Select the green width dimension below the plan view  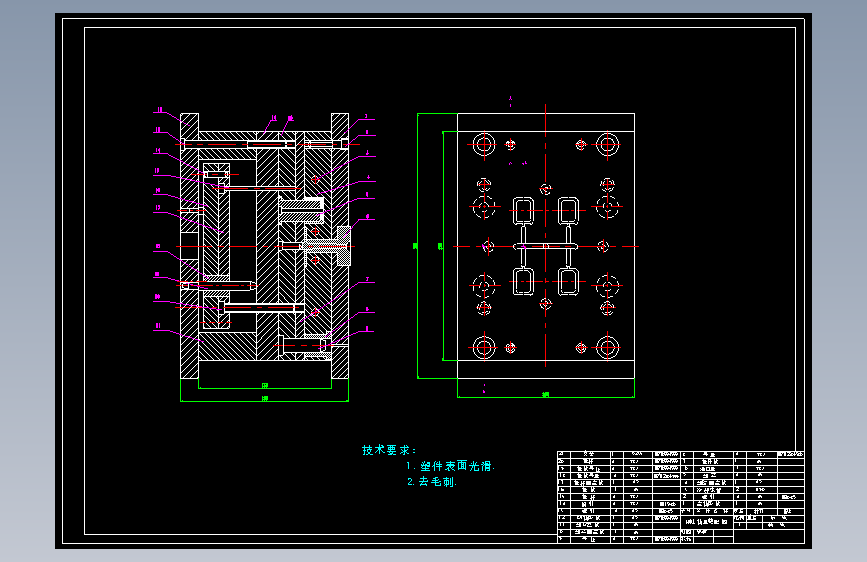tap(546, 395)
